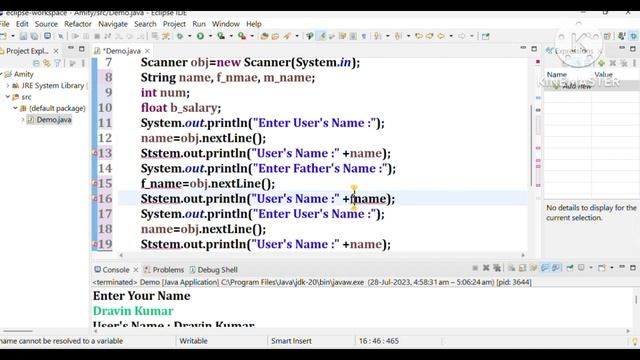Close the Demo.java editor tab
Image resolution: width=640 pixels, height=360 pixels.
click(147, 51)
